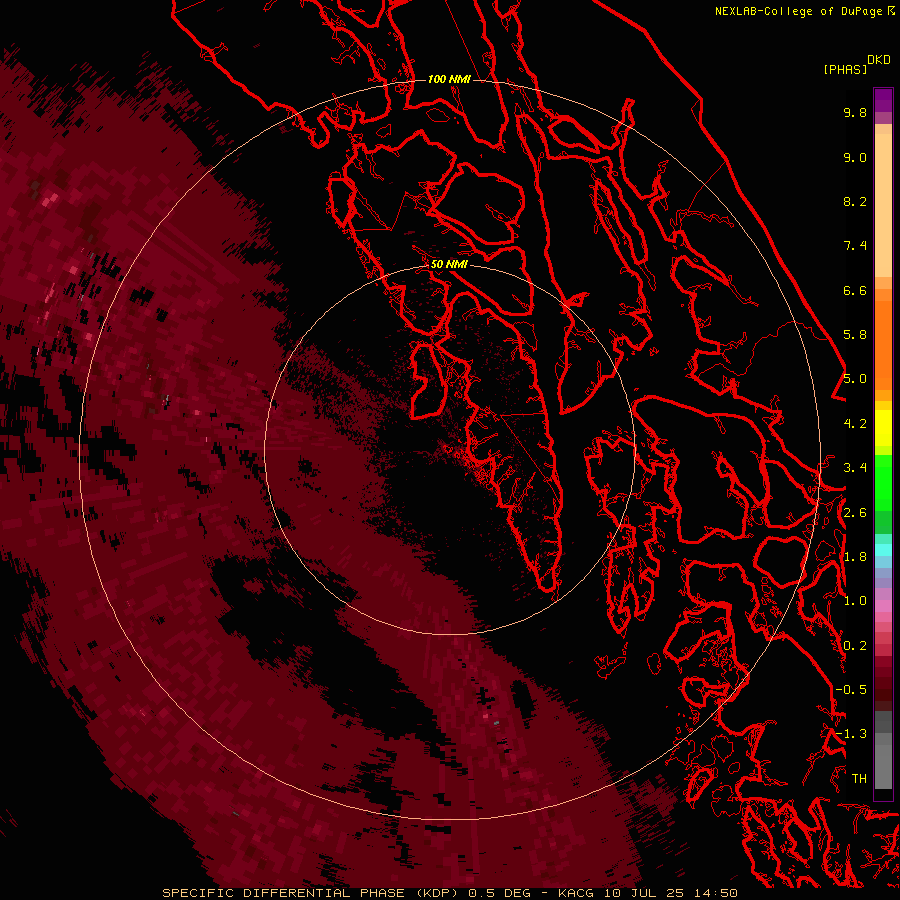The width and height of the screenshot is (900, 900).
Task: Select the 8.2 scale value
Action: coord(855,201)
